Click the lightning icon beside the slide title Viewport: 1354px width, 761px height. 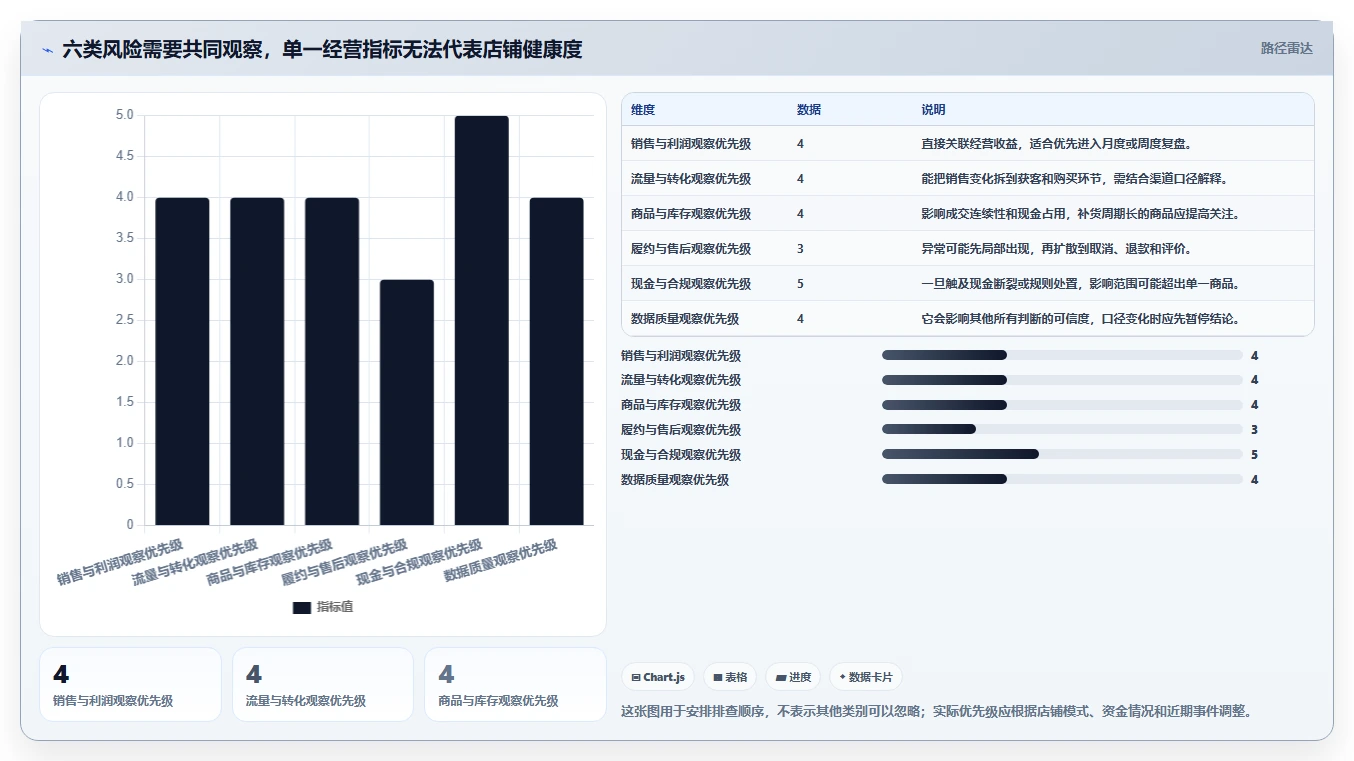47,49
